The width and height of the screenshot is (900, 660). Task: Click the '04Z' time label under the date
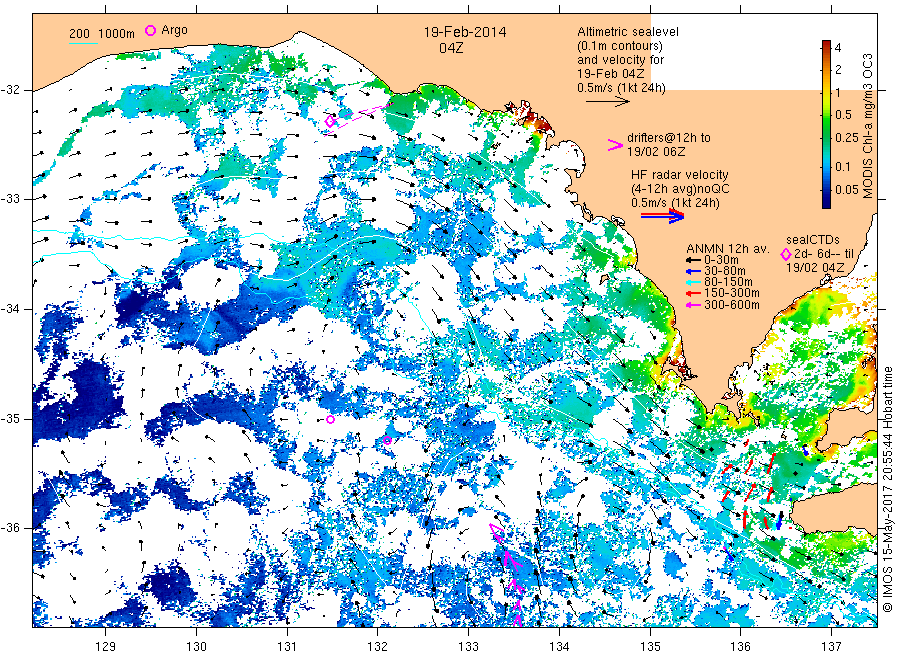coord(451,48)
